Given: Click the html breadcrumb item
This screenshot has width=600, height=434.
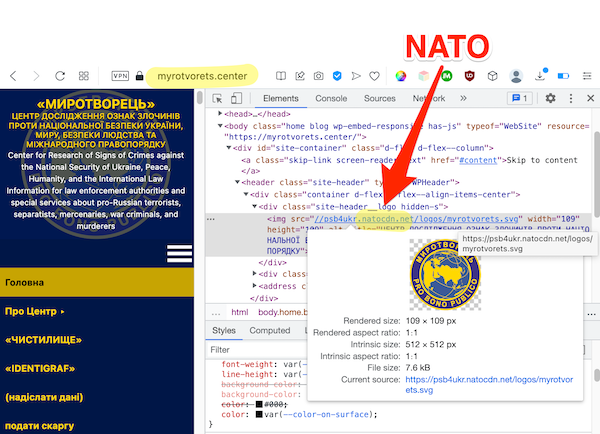Looking at the screenshot, I should tap(240, 312).
